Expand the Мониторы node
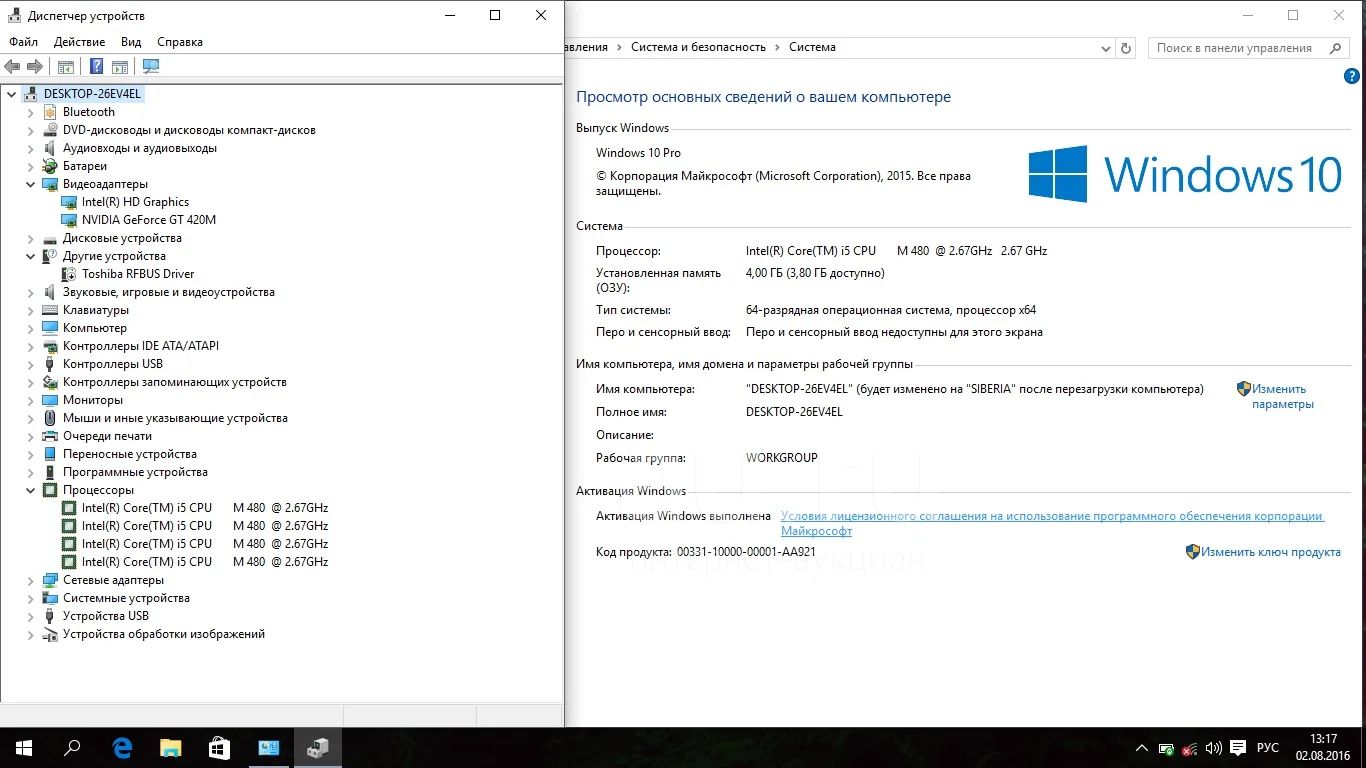Screen dimensions: 1366x768 (x=30, y=400)
